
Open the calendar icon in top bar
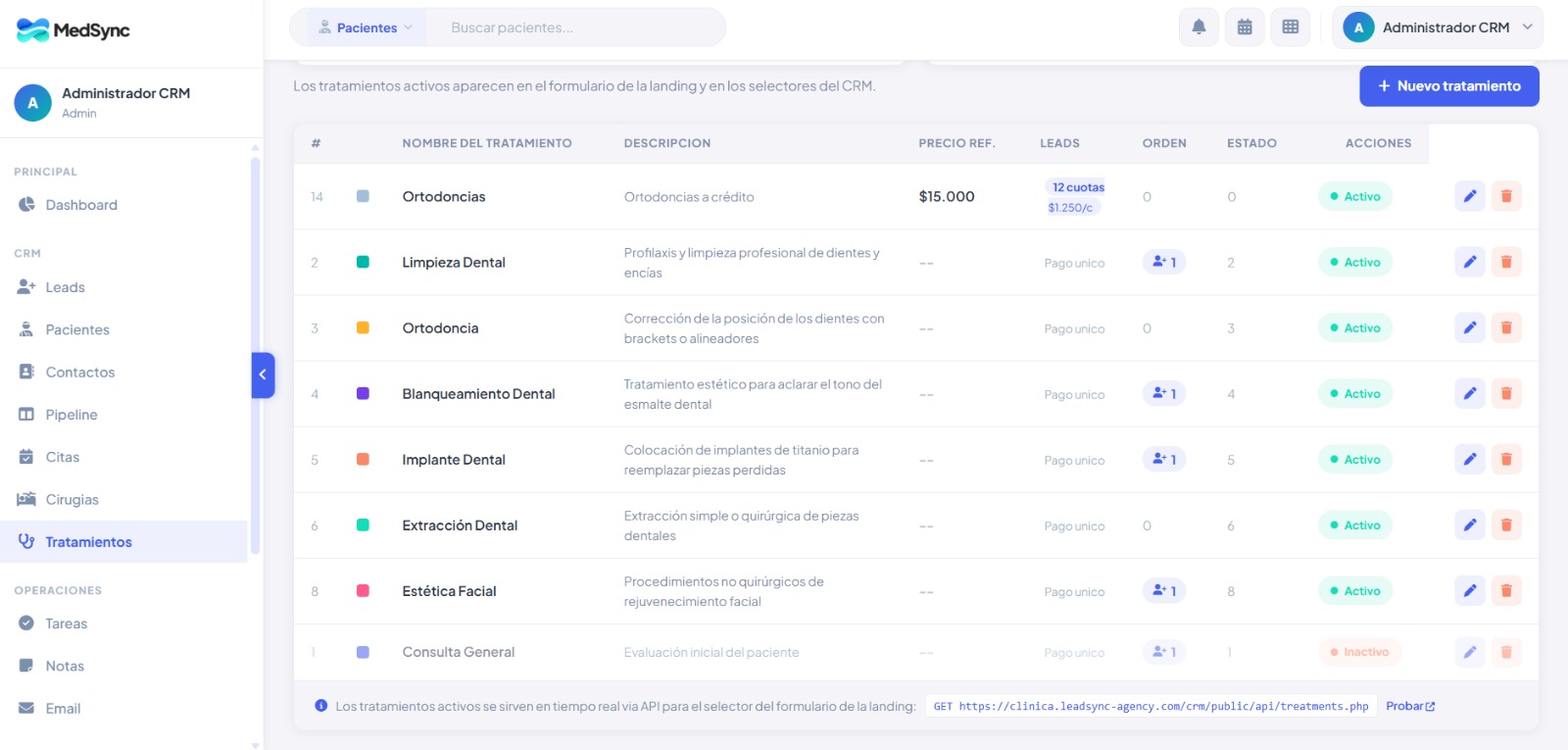[x=1245, y=27]
